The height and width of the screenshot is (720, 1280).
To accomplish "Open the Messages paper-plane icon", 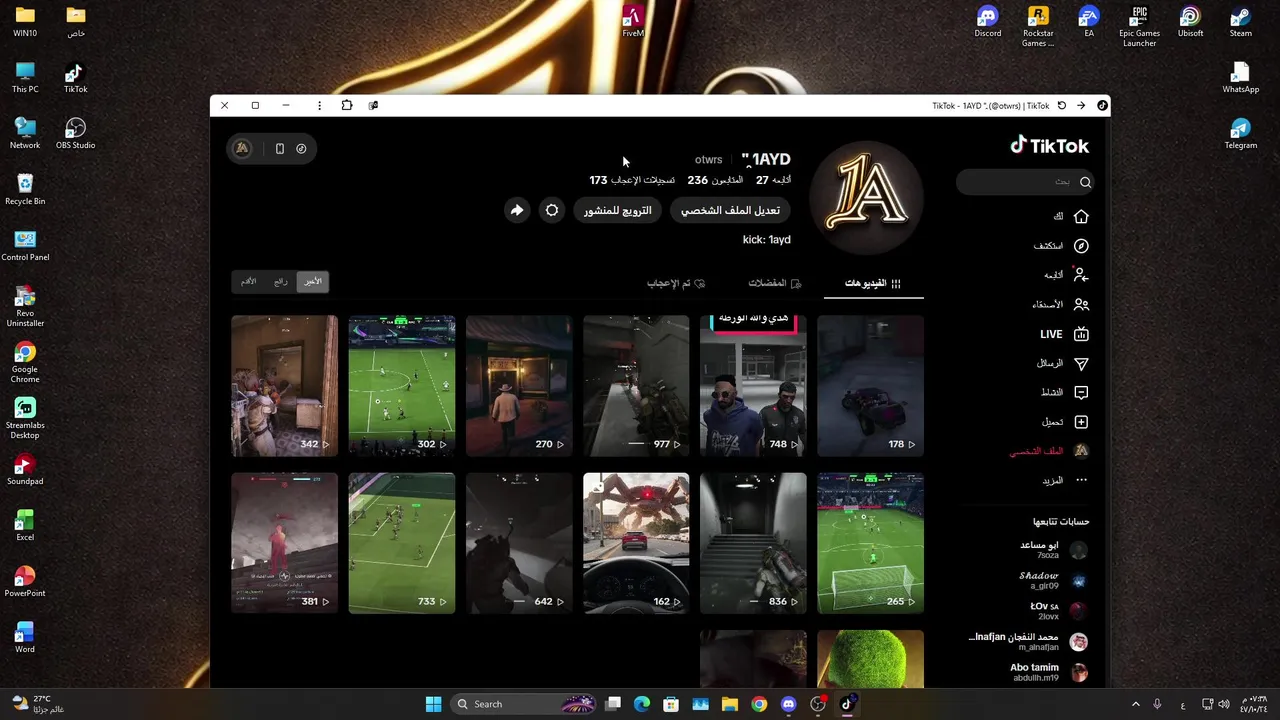I will (1081, 363).
